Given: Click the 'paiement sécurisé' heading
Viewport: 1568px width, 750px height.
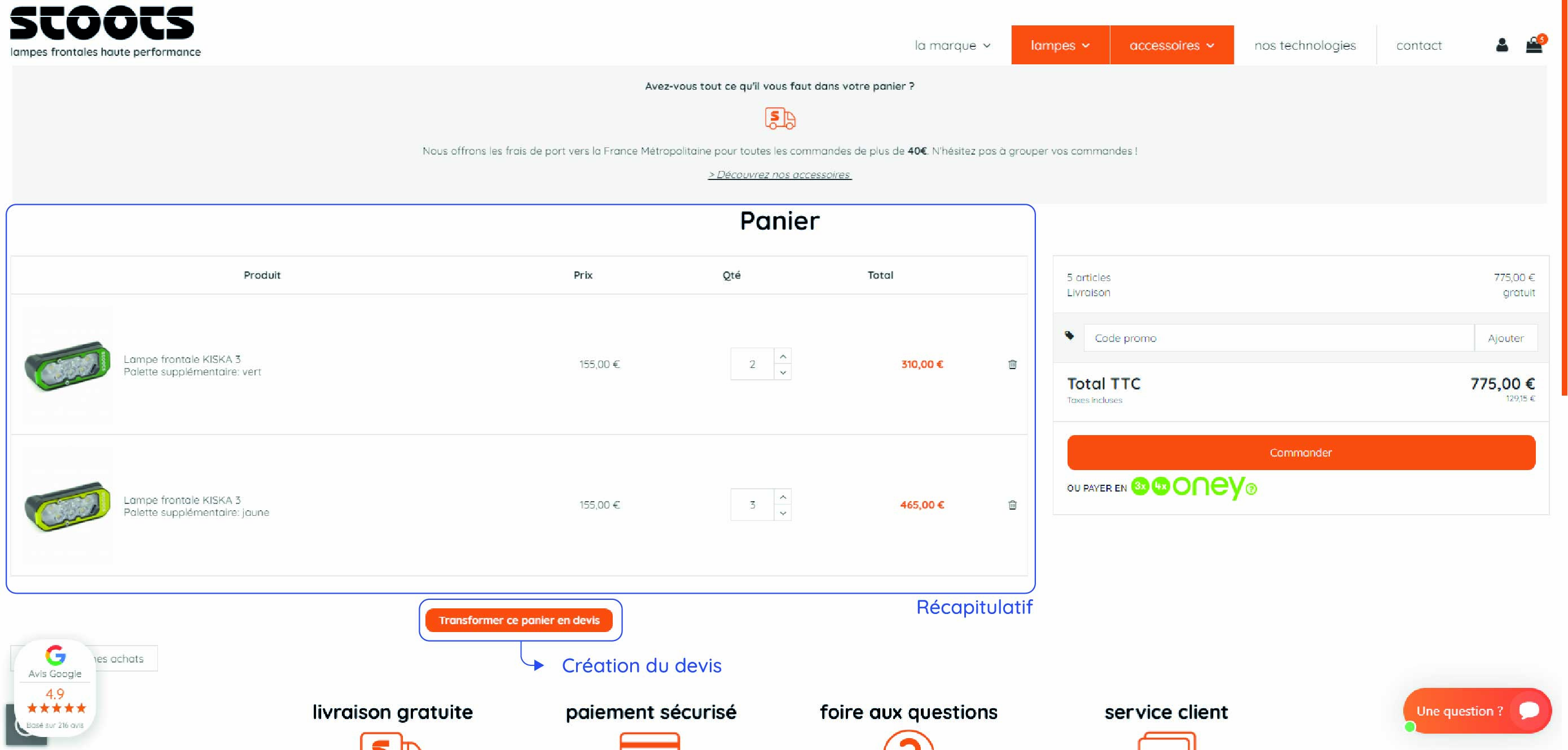Looking at the screenshot, I should pyautogui.click(x=651, y=712).
